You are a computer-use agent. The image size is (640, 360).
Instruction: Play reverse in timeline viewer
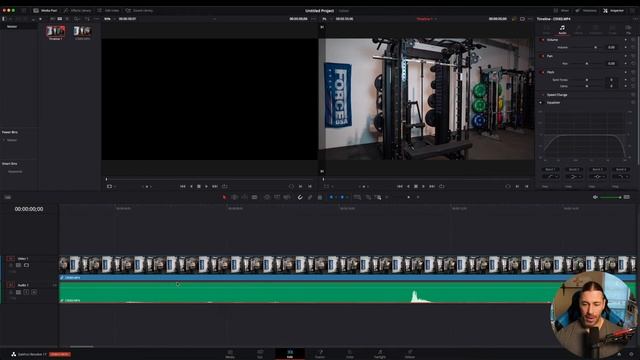coord(408,187)
